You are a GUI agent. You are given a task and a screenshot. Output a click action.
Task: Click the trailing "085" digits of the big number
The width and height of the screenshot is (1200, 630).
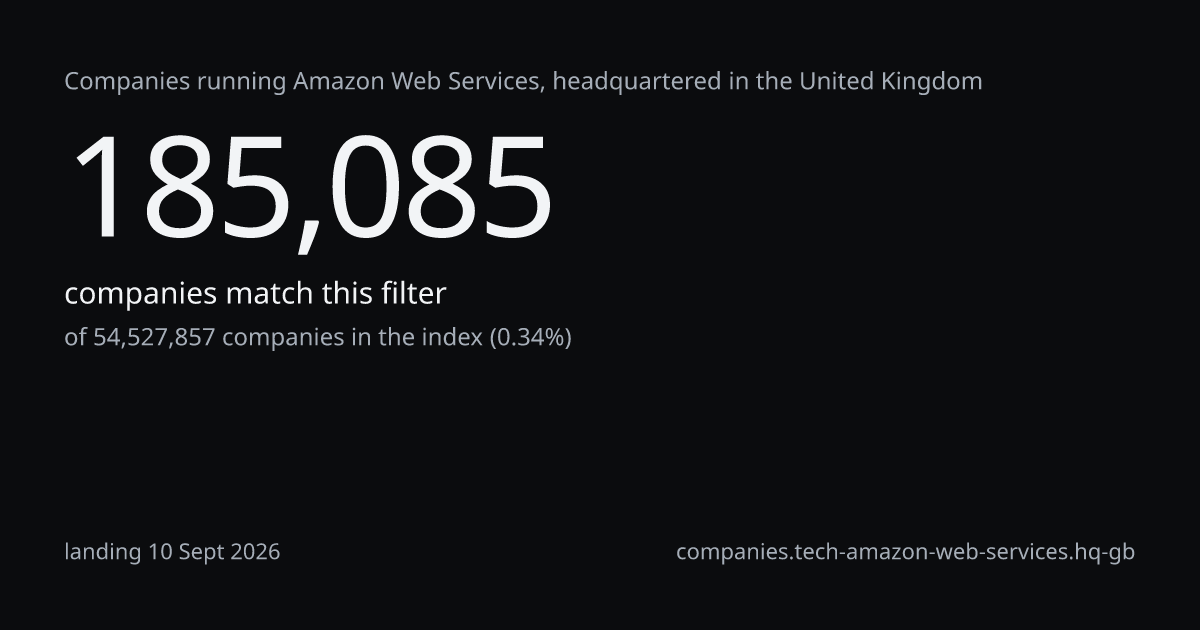[x=441, y=190]
